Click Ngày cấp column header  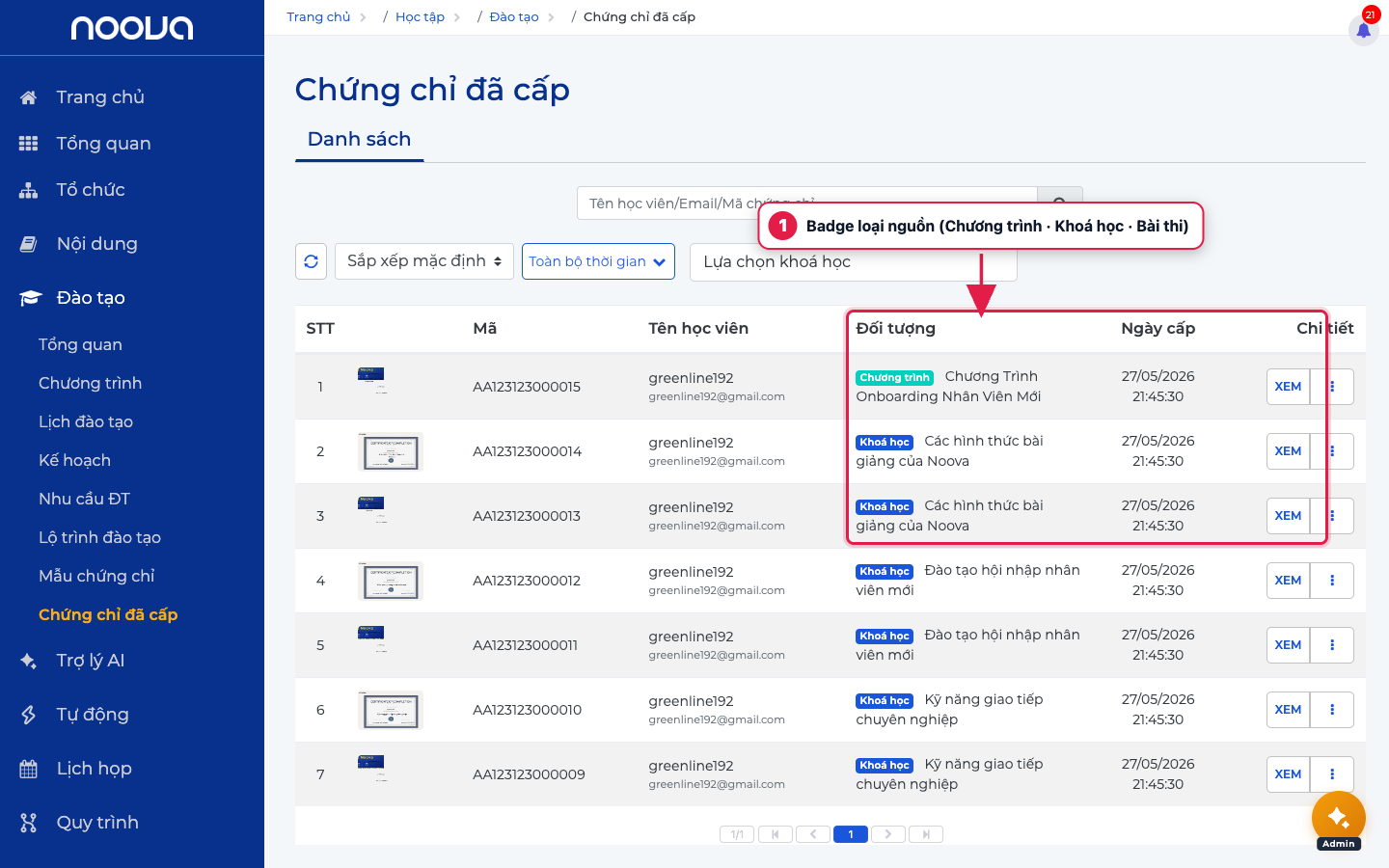(1157, 329)
